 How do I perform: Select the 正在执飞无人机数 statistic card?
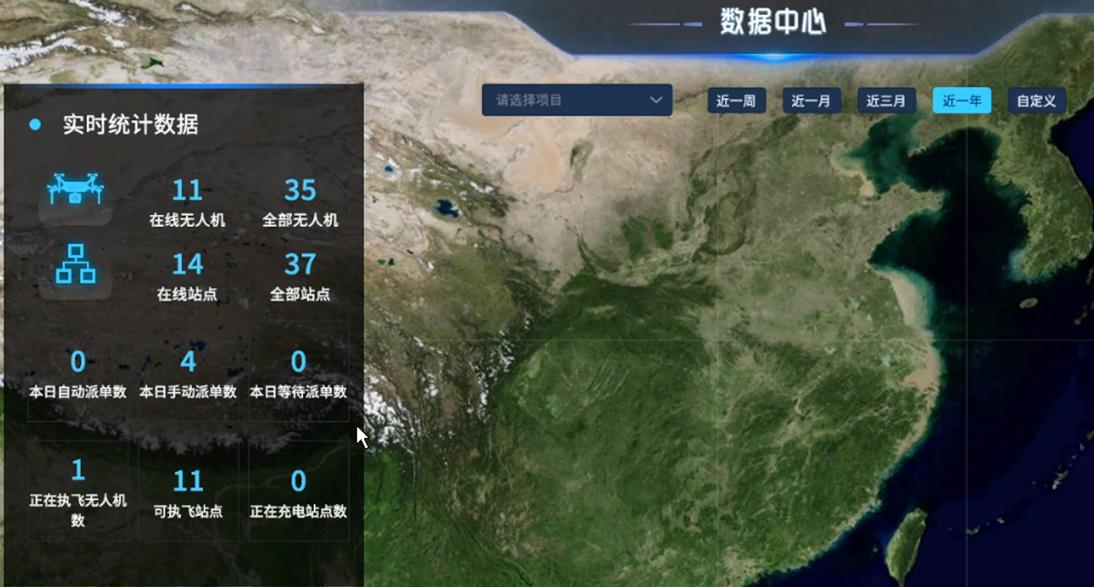[x=78, y=490]
